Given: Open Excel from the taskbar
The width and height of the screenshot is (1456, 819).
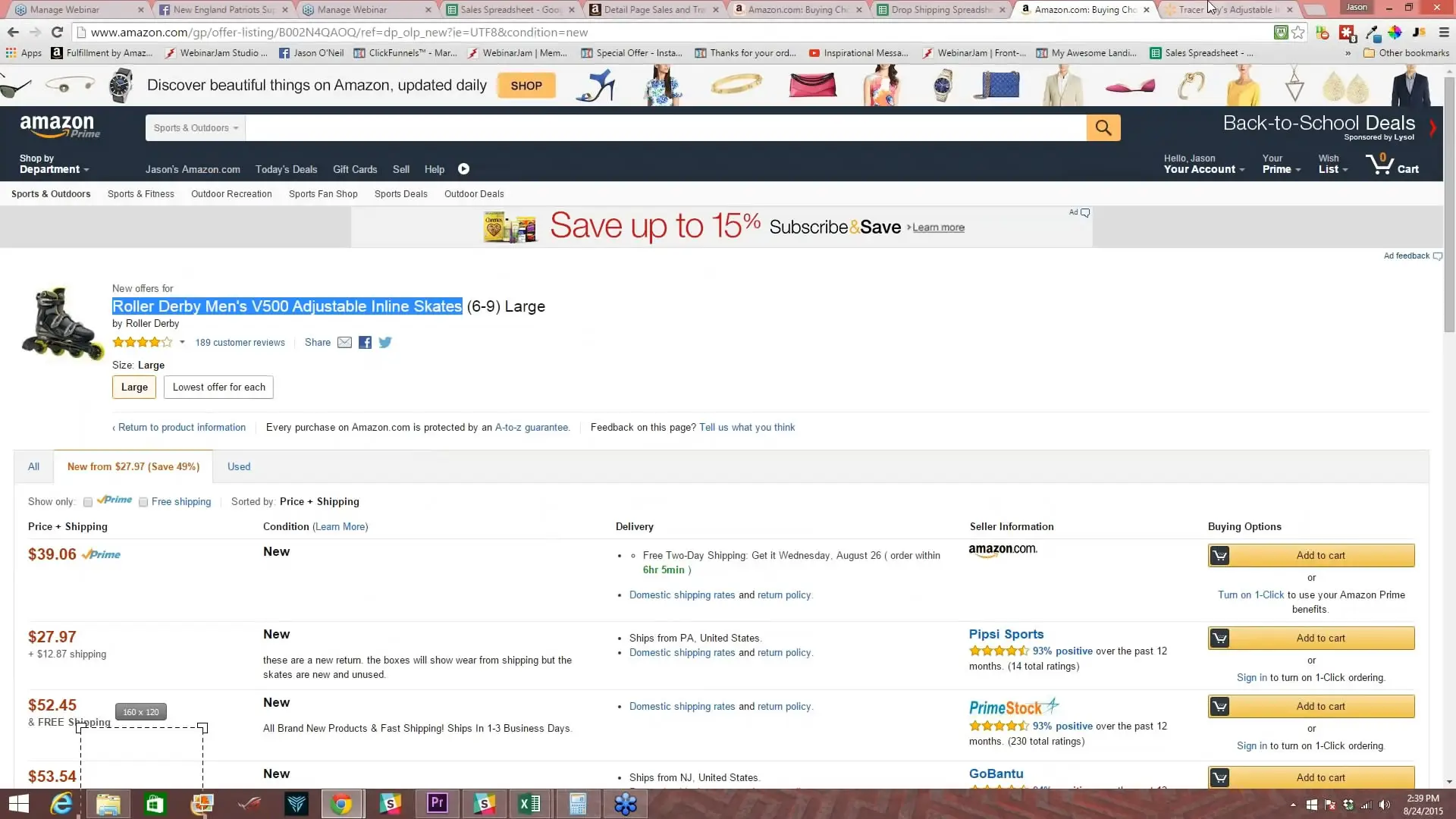Looking at the screenshot, I should [529, 804].
